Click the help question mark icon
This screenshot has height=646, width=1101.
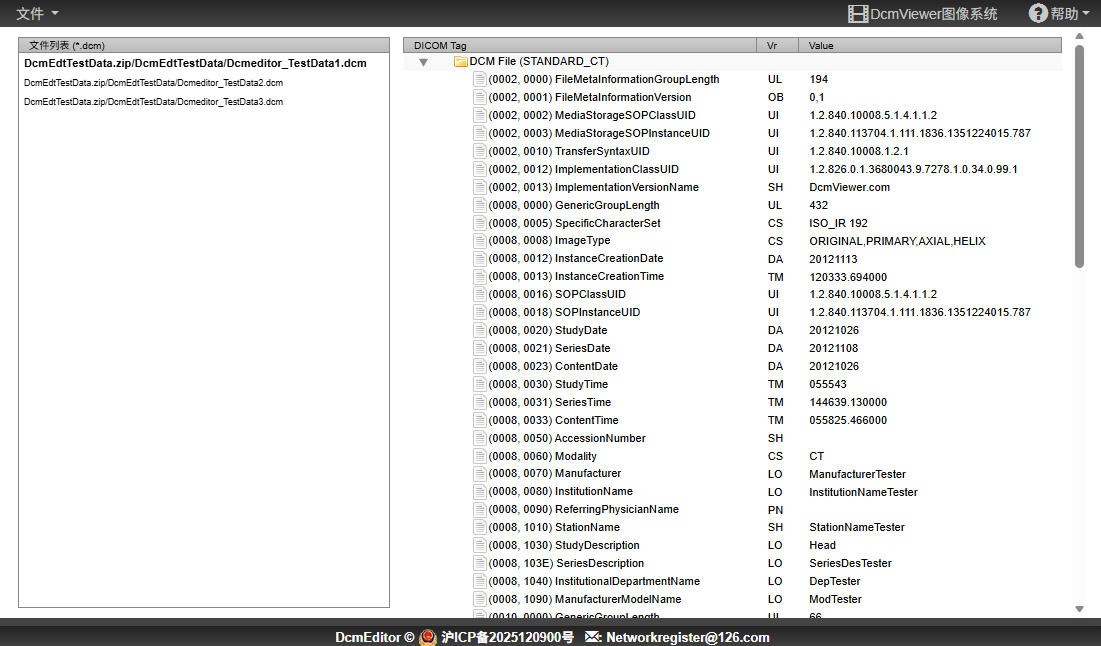(1037, 13)
